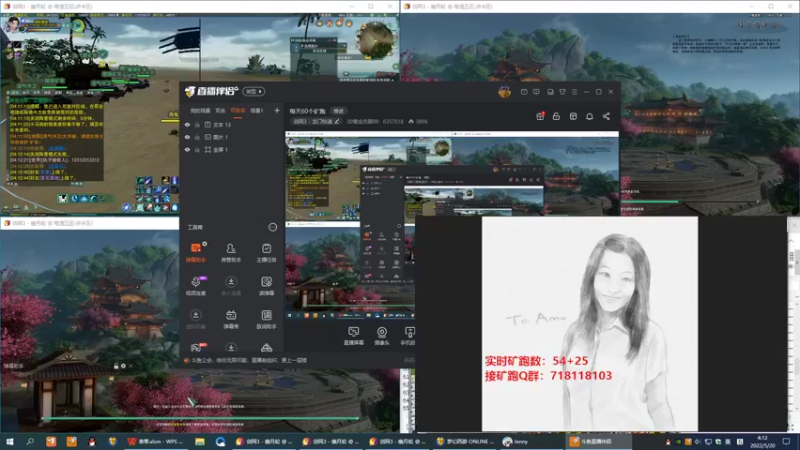Click the home icon next to the room number
This screenshot has height=450, width=800.
[411, 121]
